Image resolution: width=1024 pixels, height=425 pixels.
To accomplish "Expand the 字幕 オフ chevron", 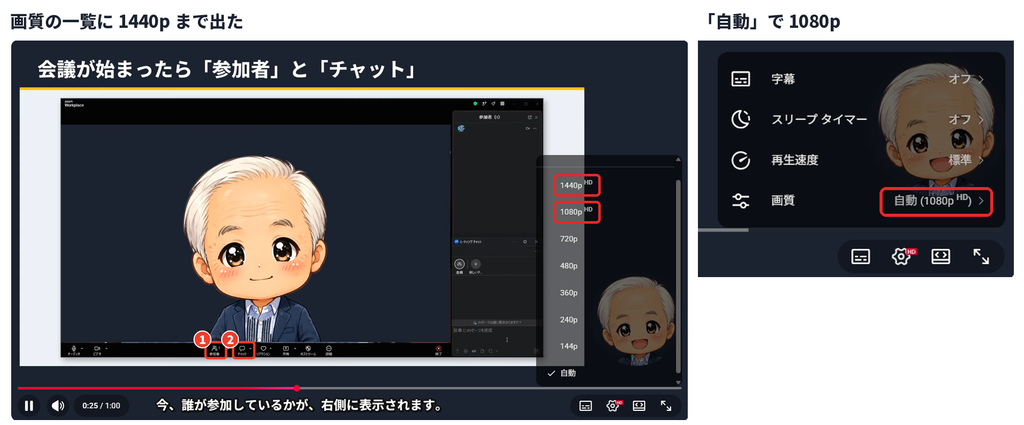I will (x=982, y=80).
